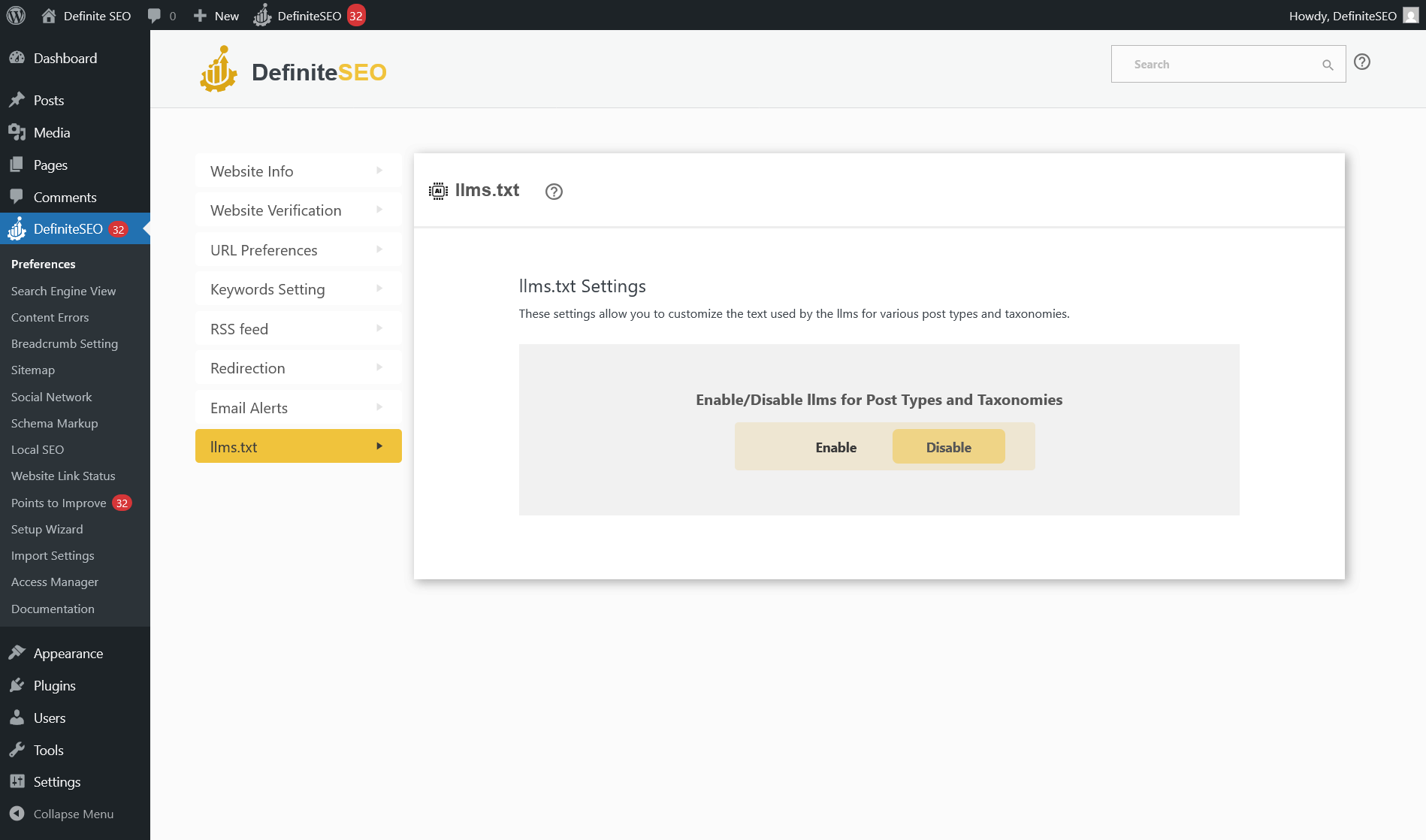The height and width of the screenshot is (840, 1426).
Task: Open Sitemap submenu item
Action: pos(33,370)
